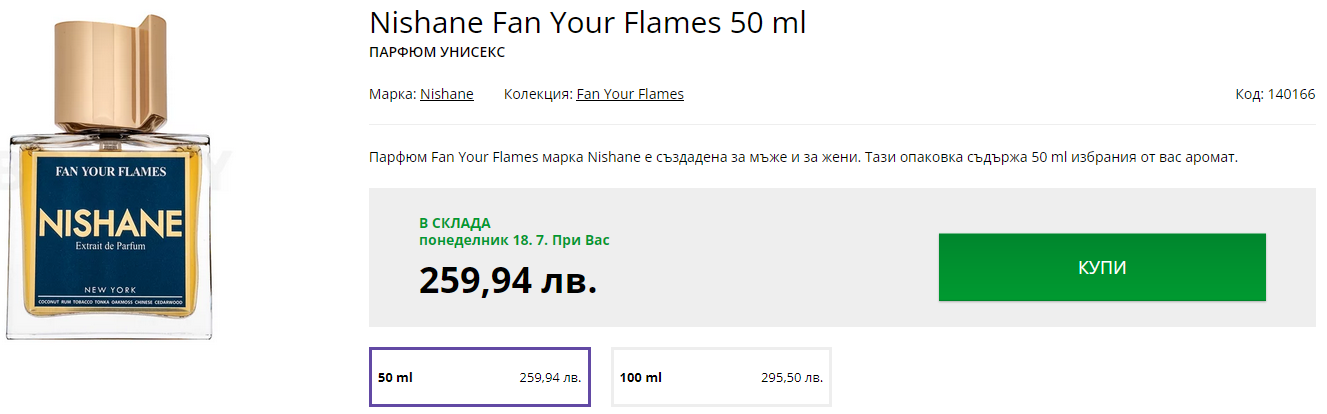
Task: Click the product description paragraph
Action: coord(803,157)
